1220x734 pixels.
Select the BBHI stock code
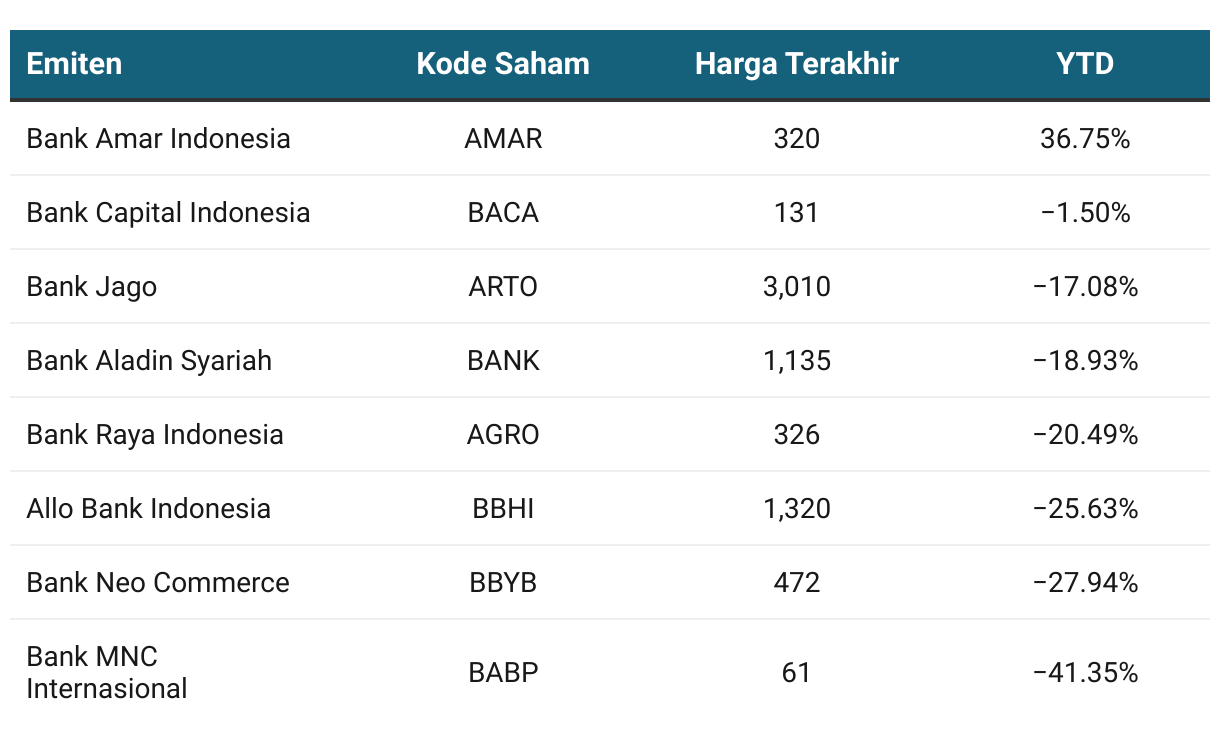(x=503, y=508)
